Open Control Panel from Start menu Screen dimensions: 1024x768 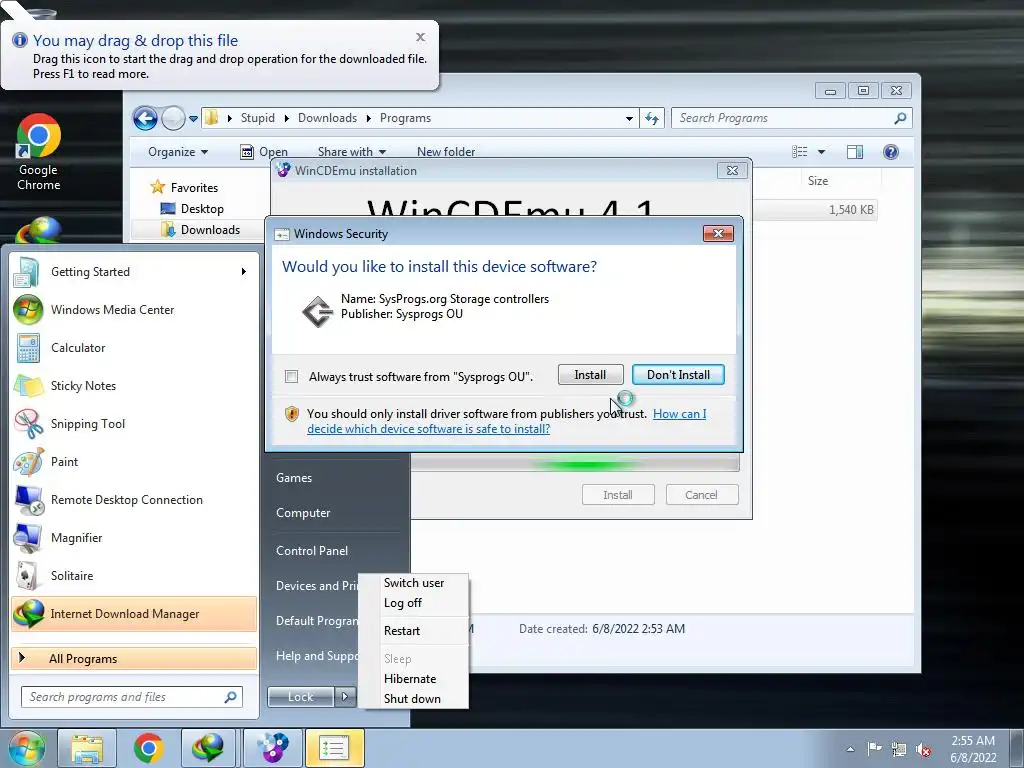point(312,551)
